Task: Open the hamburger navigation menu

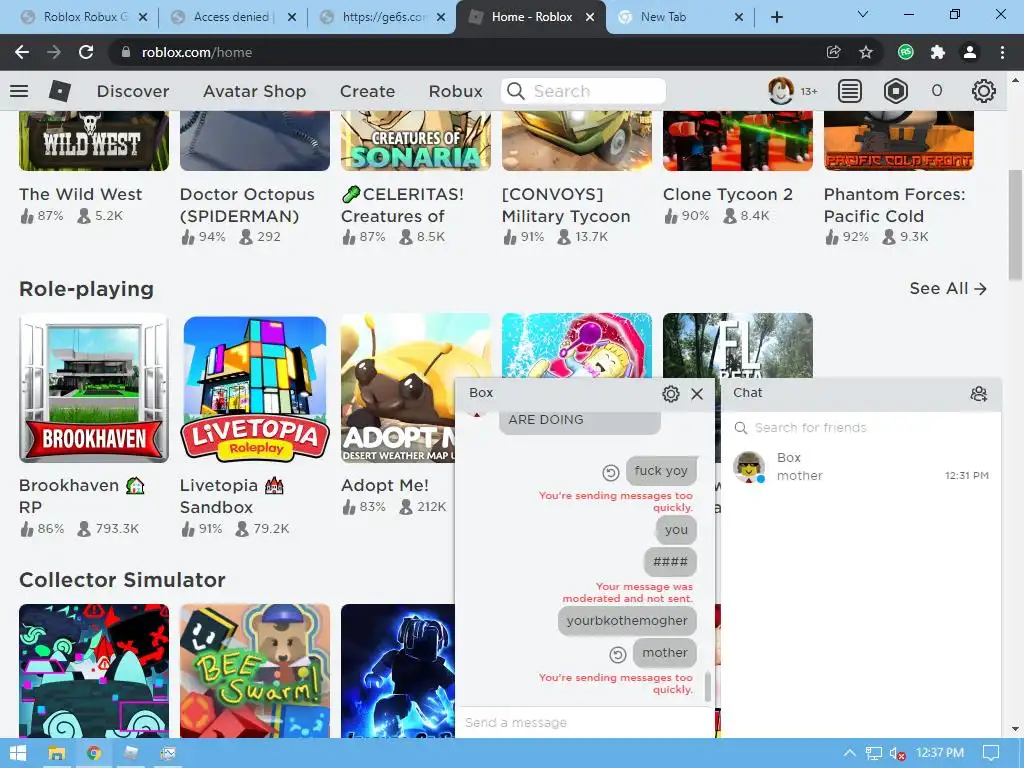Action: [x=19, y=91]
